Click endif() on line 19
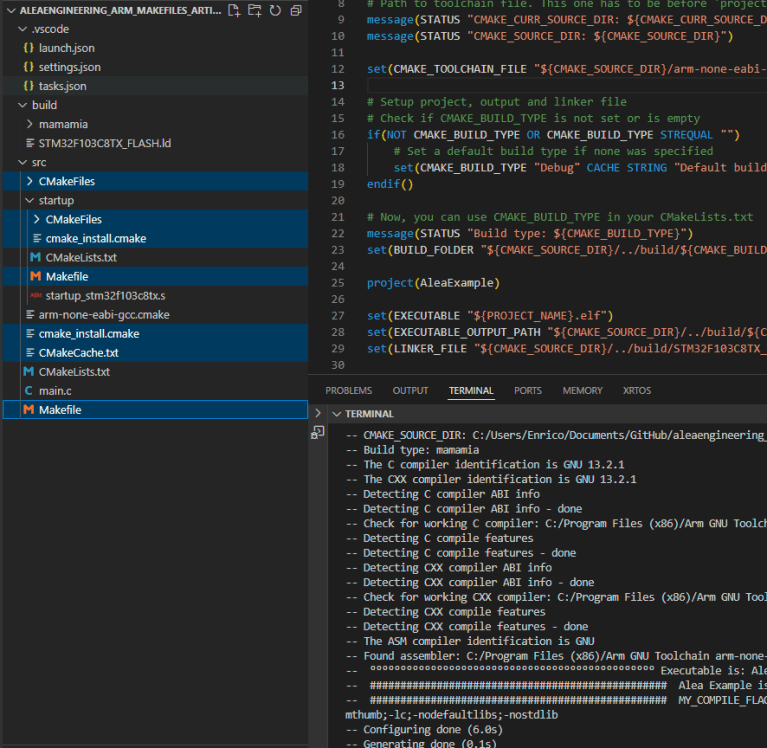The width and height of the screenshot is (767, 748). (390, 184)
